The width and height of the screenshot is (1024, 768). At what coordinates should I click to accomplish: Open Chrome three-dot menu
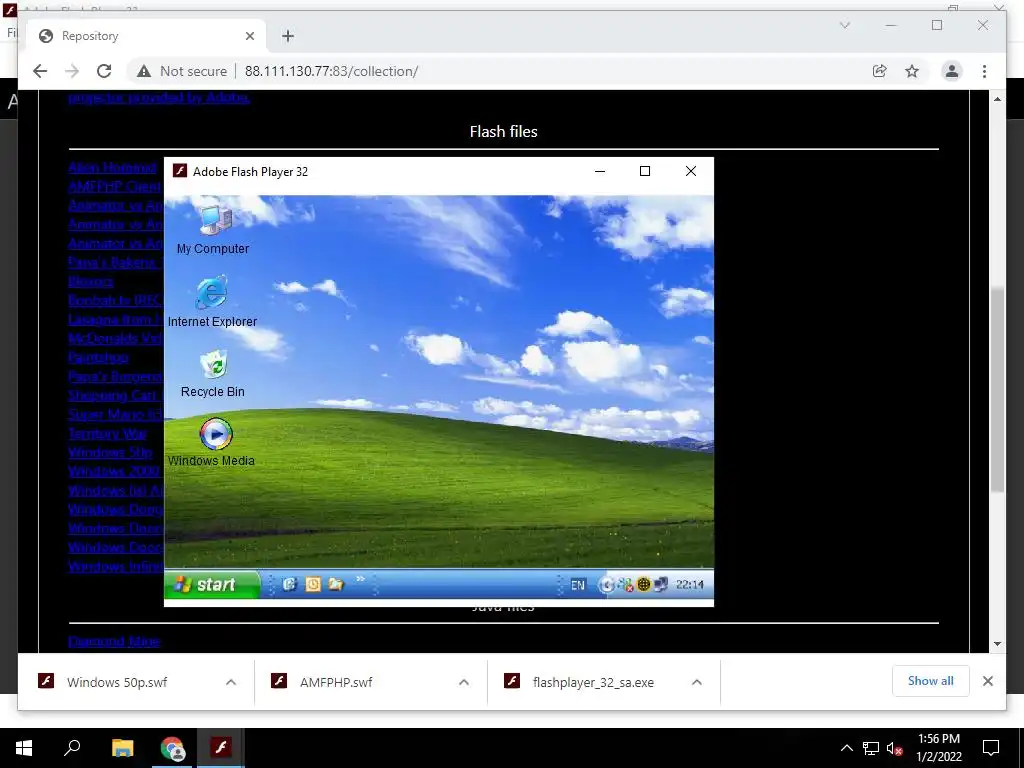pos(984,71)
